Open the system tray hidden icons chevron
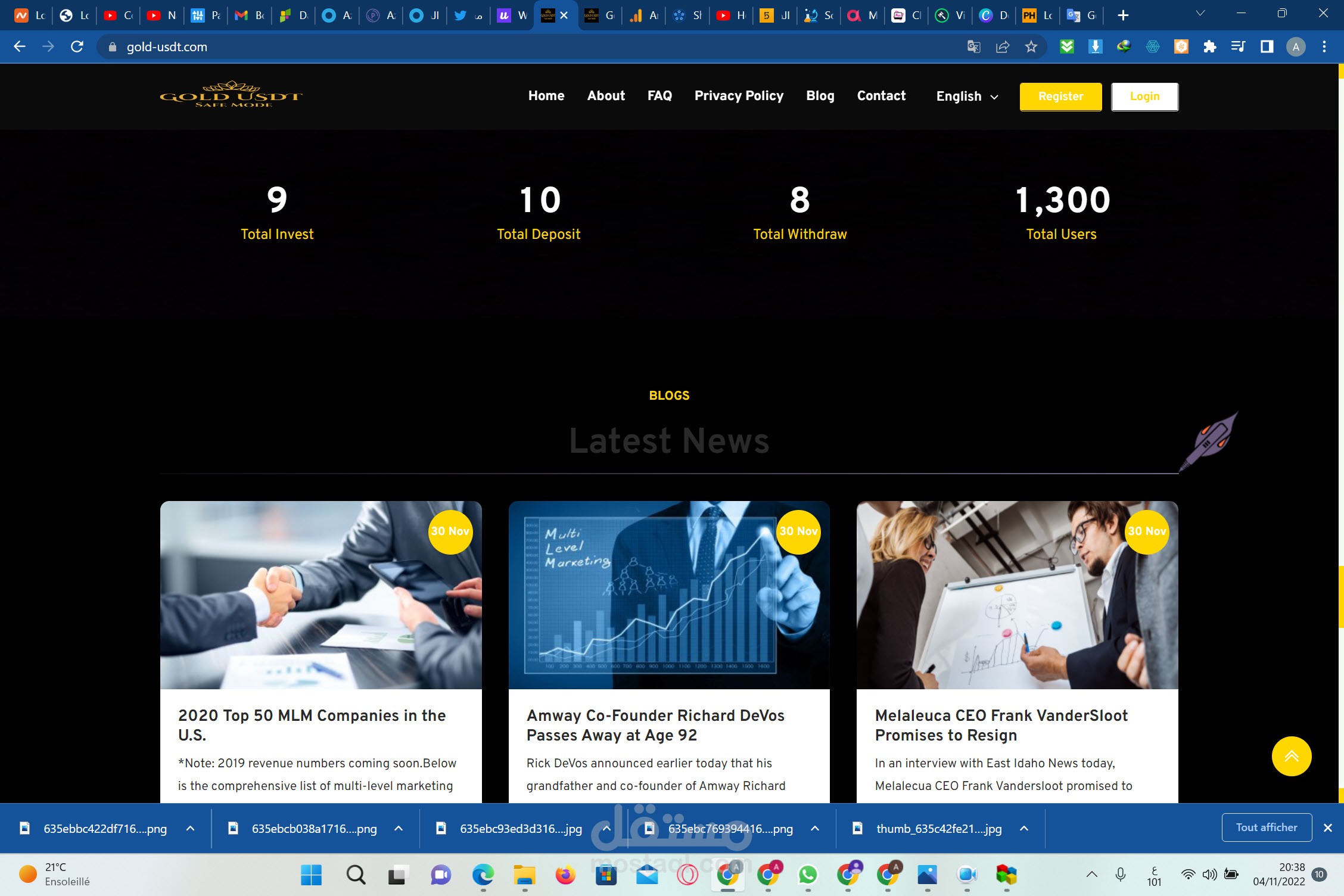The width and height of the screenshot is (1344, 896). (1091, 875)
